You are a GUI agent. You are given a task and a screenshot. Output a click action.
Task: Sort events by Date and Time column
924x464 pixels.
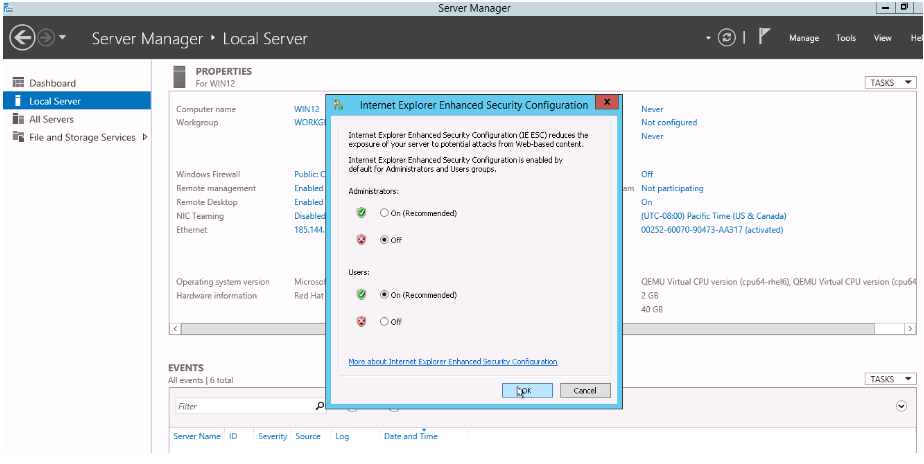411,436
